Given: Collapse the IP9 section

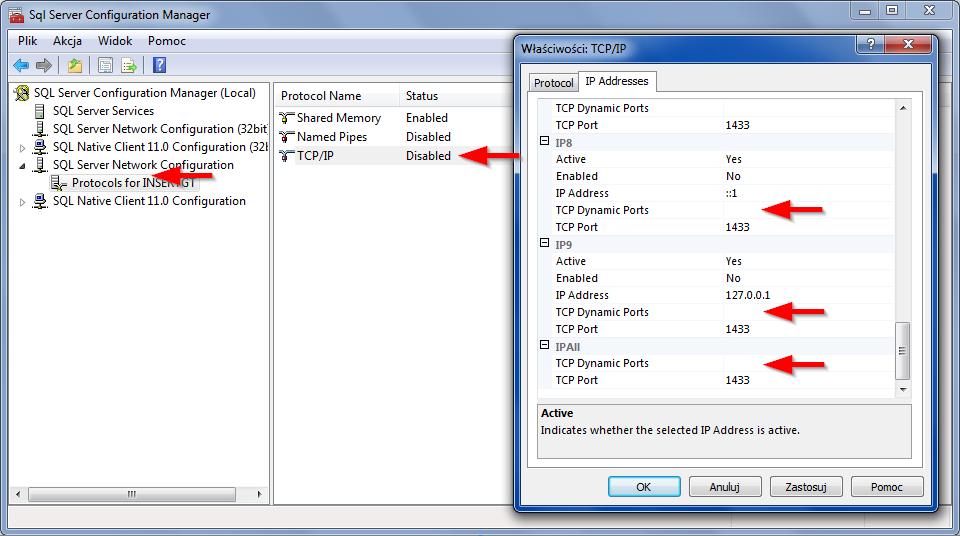Looking at the screenshot, I should pos(544,243).
